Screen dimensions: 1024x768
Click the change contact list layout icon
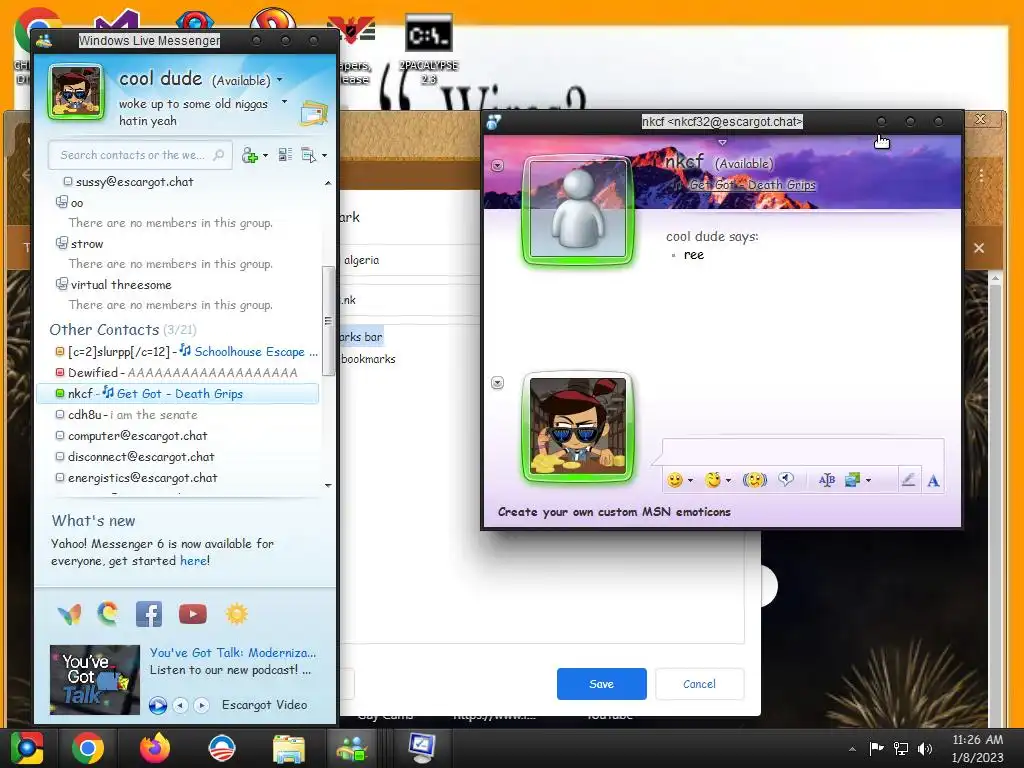coord(285,155)
